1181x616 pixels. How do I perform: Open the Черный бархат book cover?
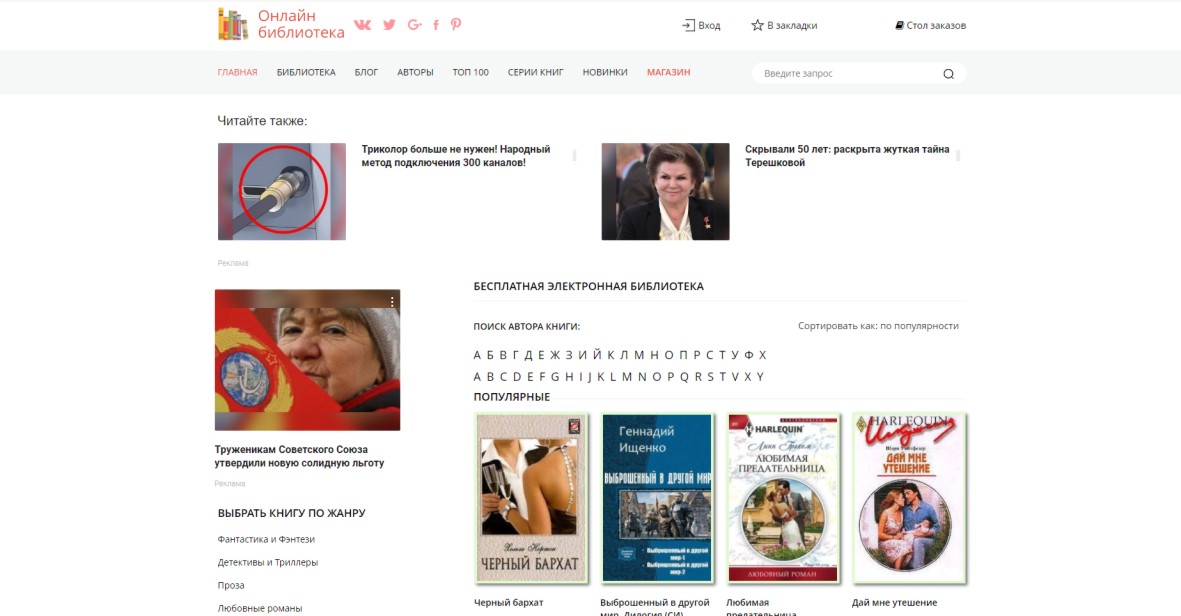[530, 498]
